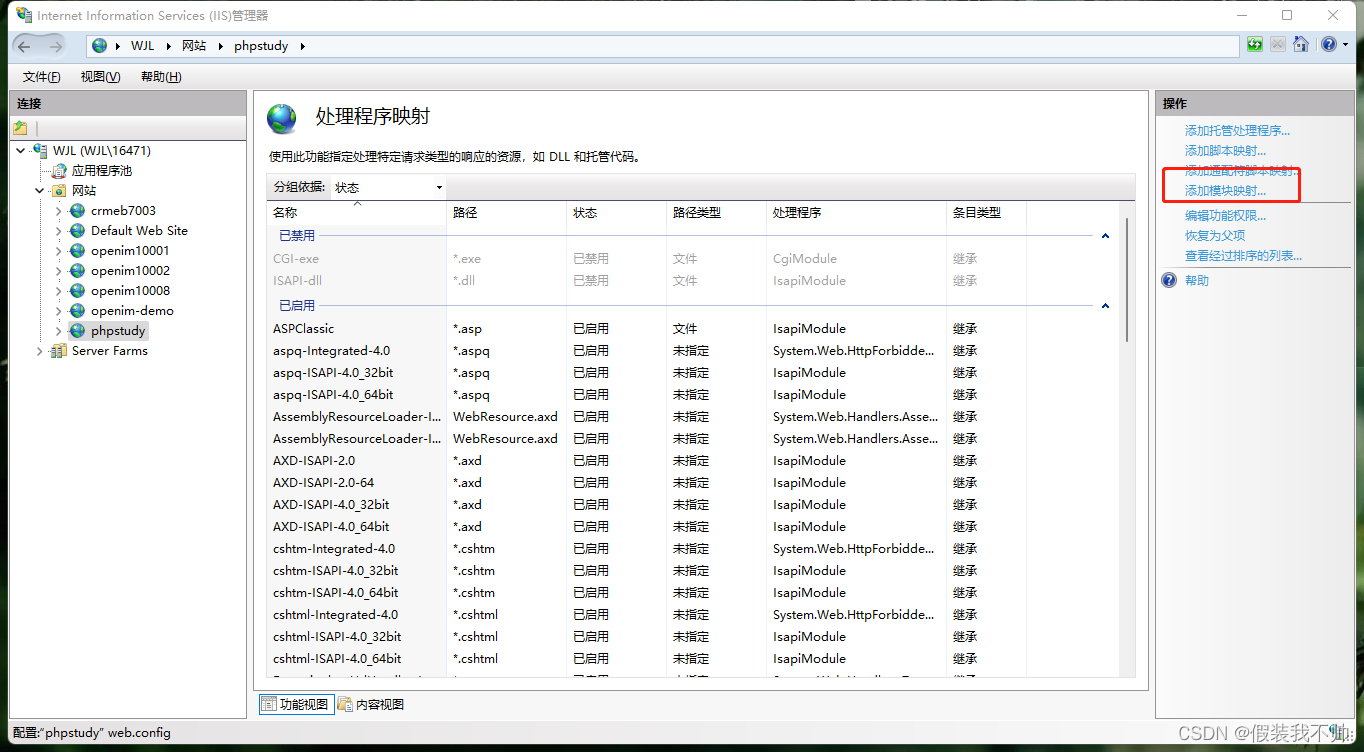Switch to 功能视图 tab
1364x752 pixels.
pos(295,704)
